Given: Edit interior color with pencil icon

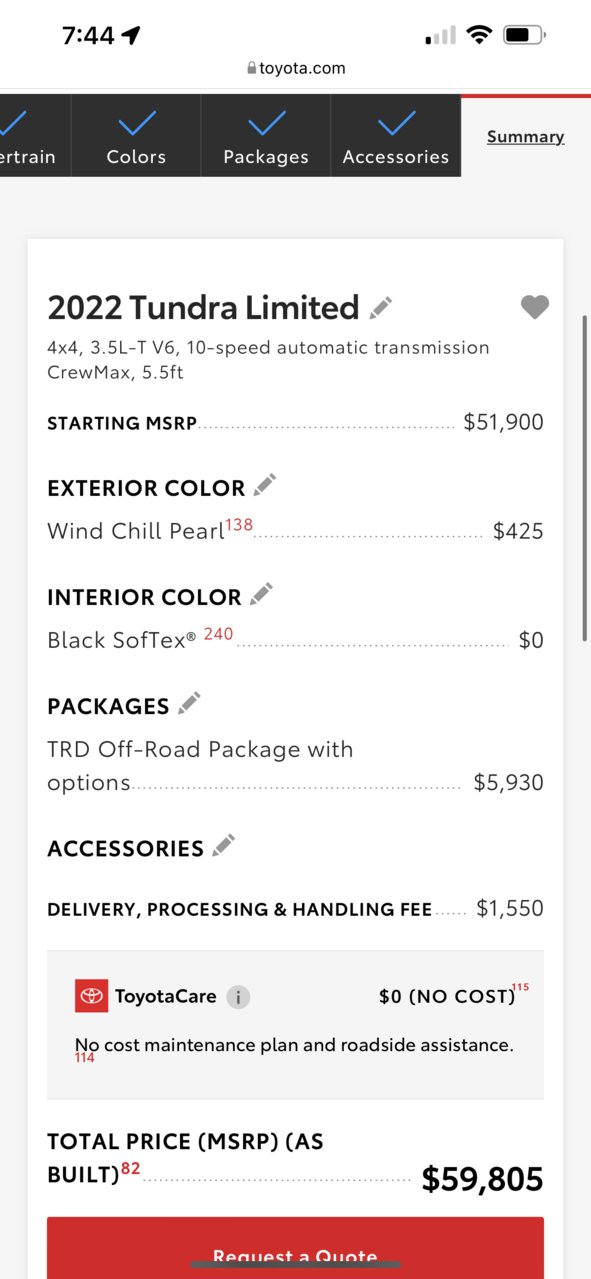Looking at the screenshot, I should [261, 594].
